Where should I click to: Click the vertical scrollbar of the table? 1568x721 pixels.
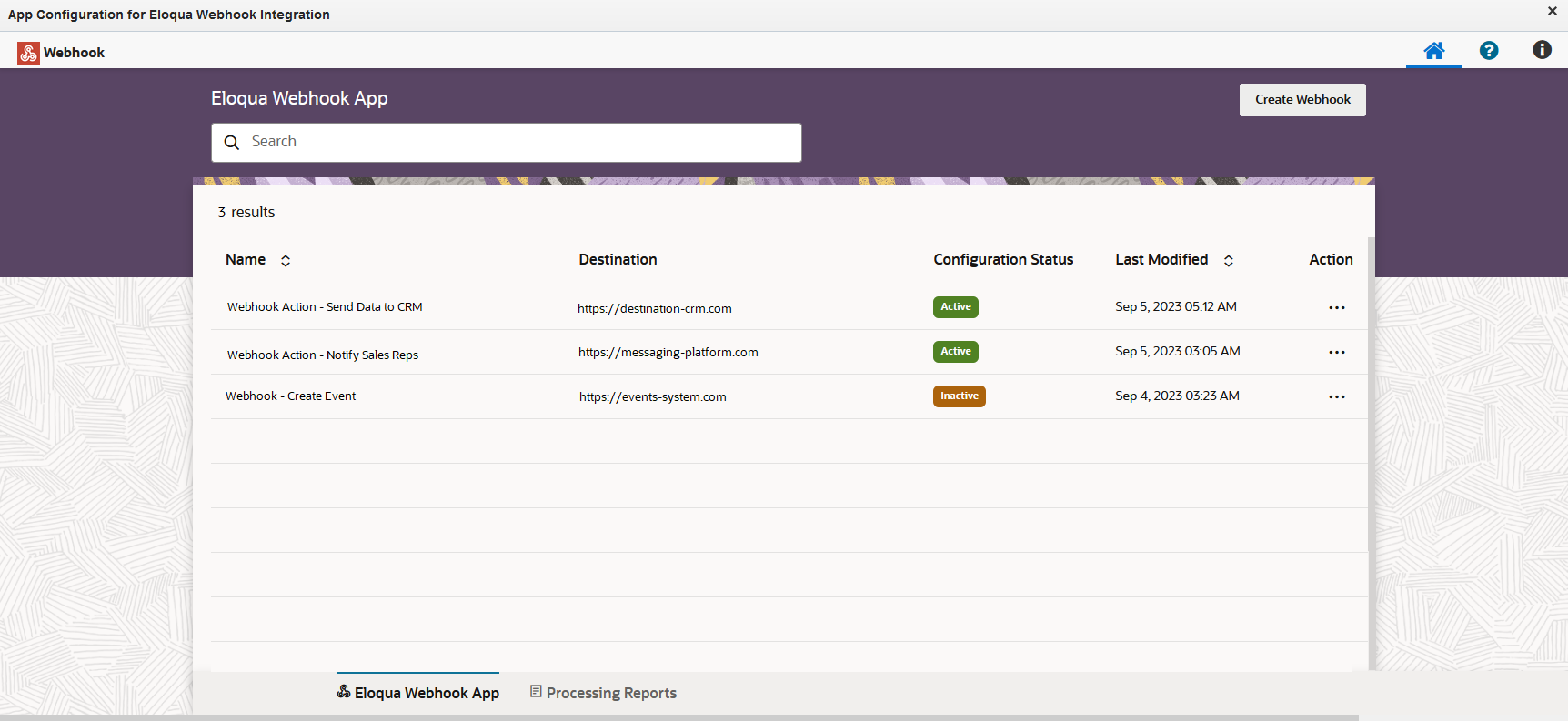pyautogui.click(x=1372, y=395)
